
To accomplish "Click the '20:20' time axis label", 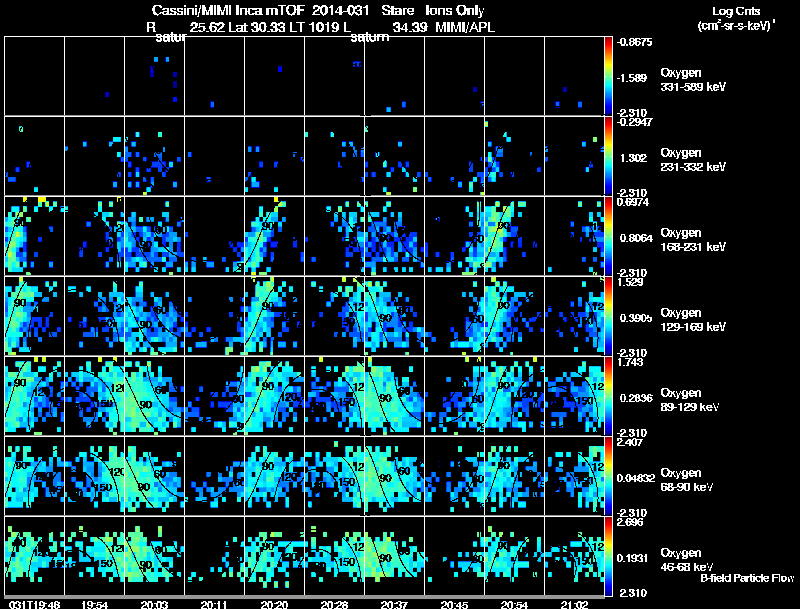I will tap(274, 604).
